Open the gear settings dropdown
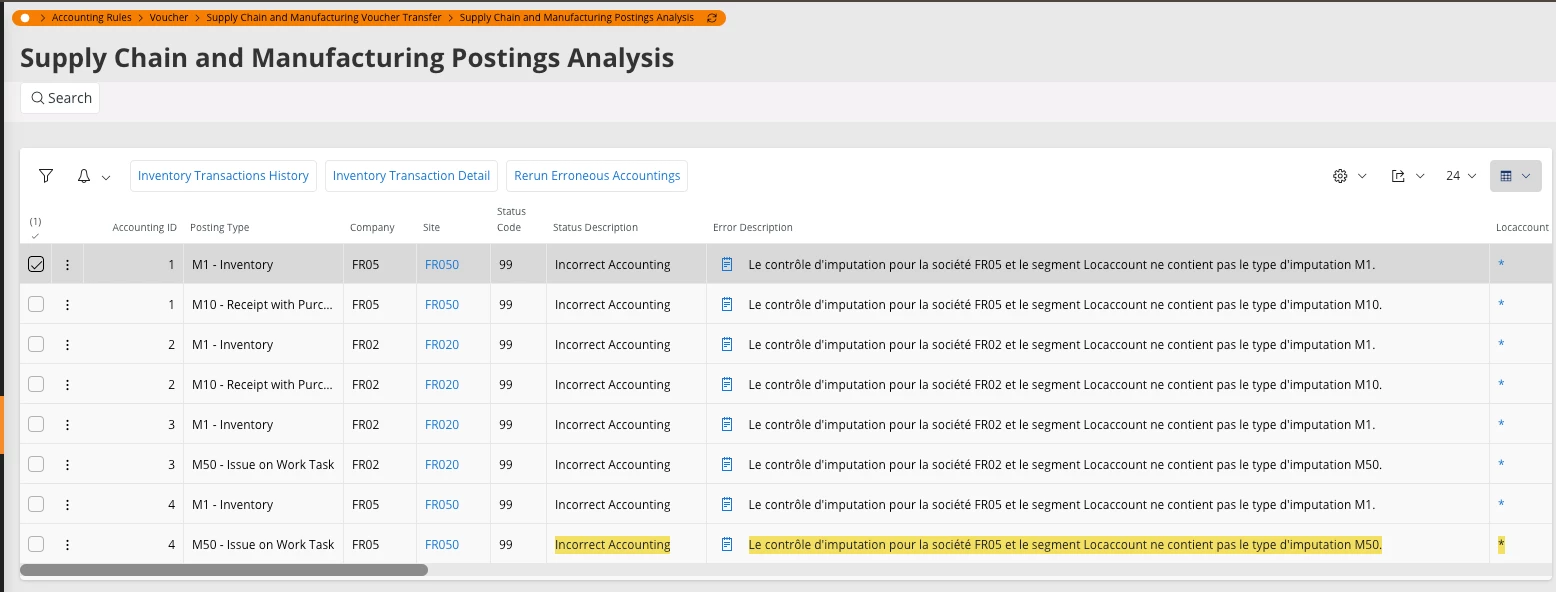1556x592 pixels. (1349, 176)
